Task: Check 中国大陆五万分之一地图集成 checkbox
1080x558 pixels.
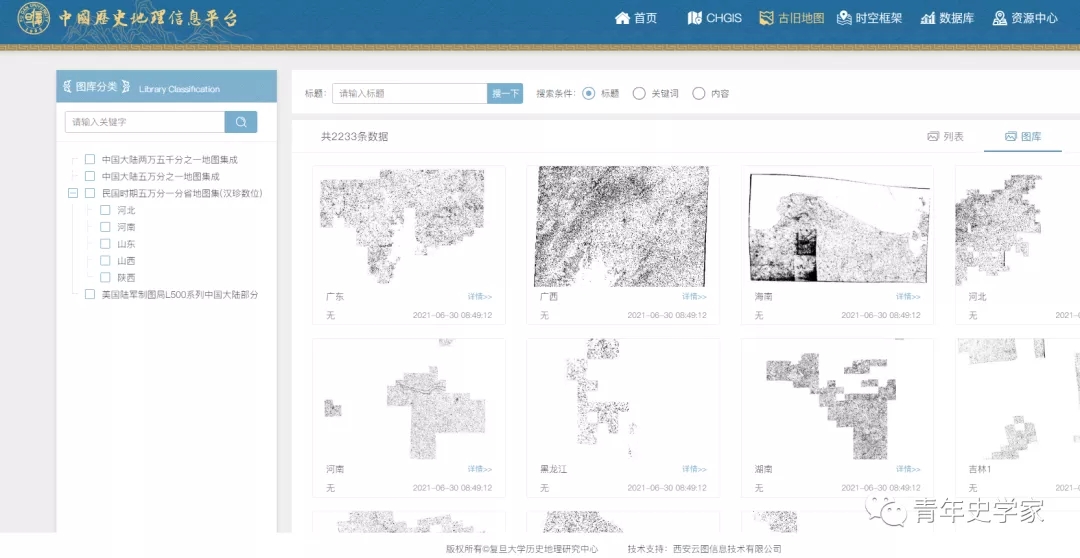Action: coord(90,176)
